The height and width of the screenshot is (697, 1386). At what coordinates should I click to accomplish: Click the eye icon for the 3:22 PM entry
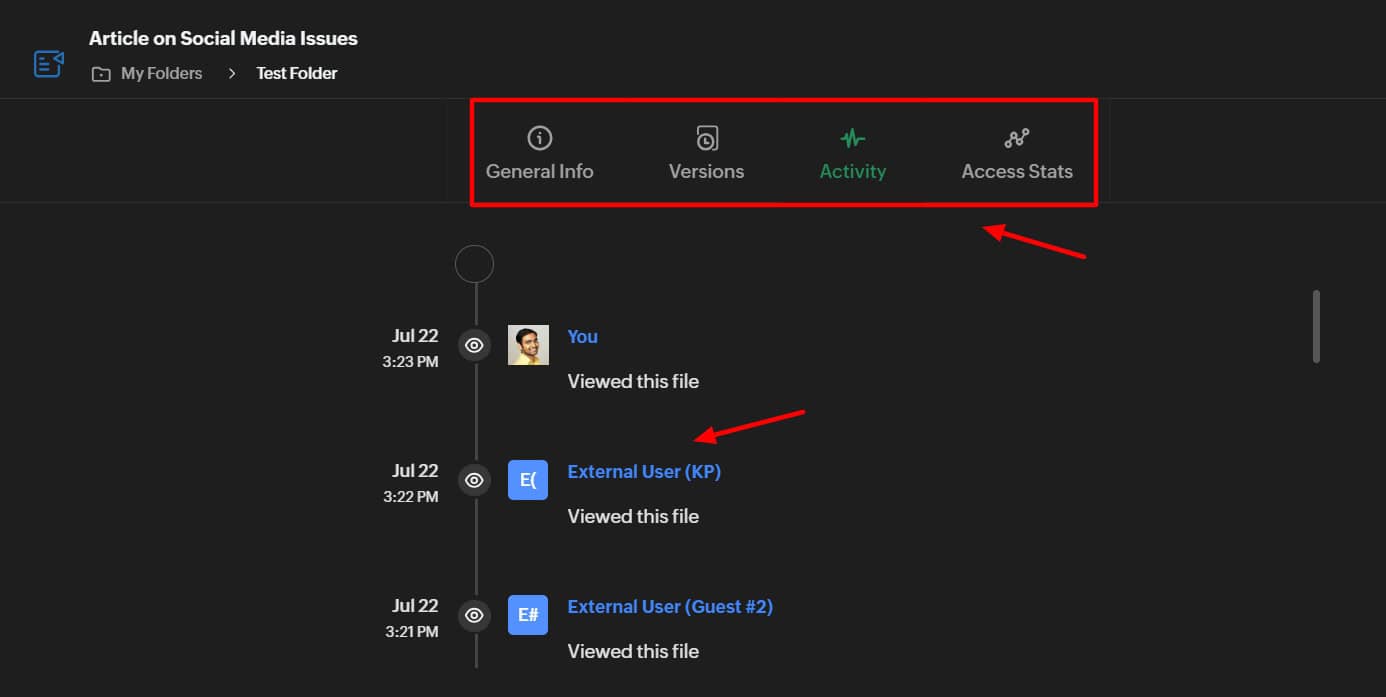pos(475,480)
